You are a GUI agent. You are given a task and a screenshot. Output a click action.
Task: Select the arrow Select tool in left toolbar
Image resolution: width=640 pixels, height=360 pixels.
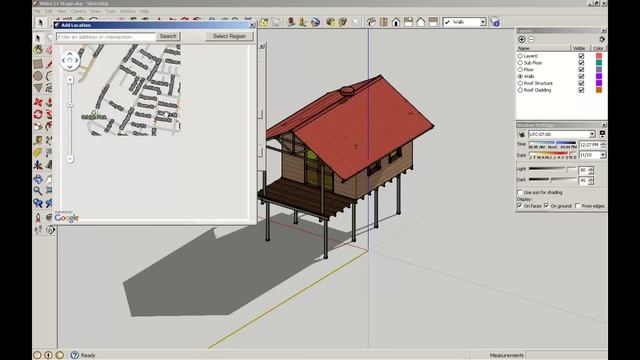[x=38, y=38]
